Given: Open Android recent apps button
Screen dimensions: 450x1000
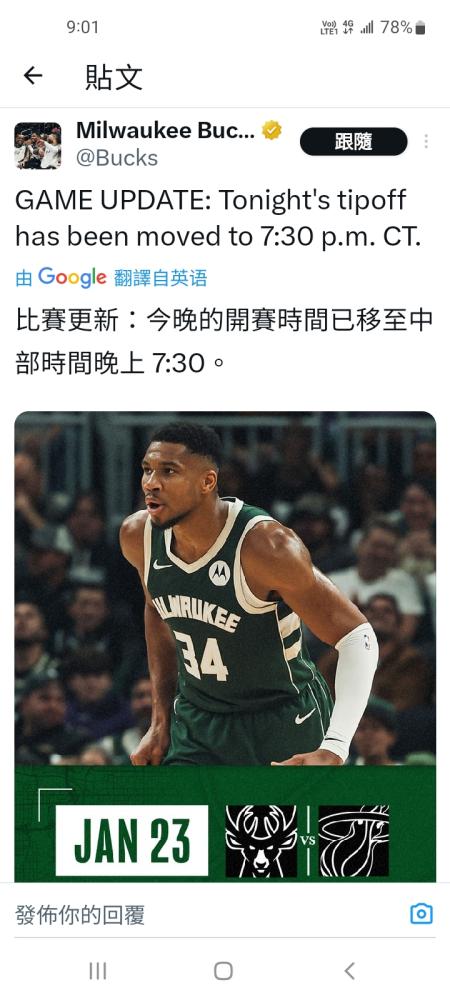Looking at the screenshot, I should coord(98,971).
